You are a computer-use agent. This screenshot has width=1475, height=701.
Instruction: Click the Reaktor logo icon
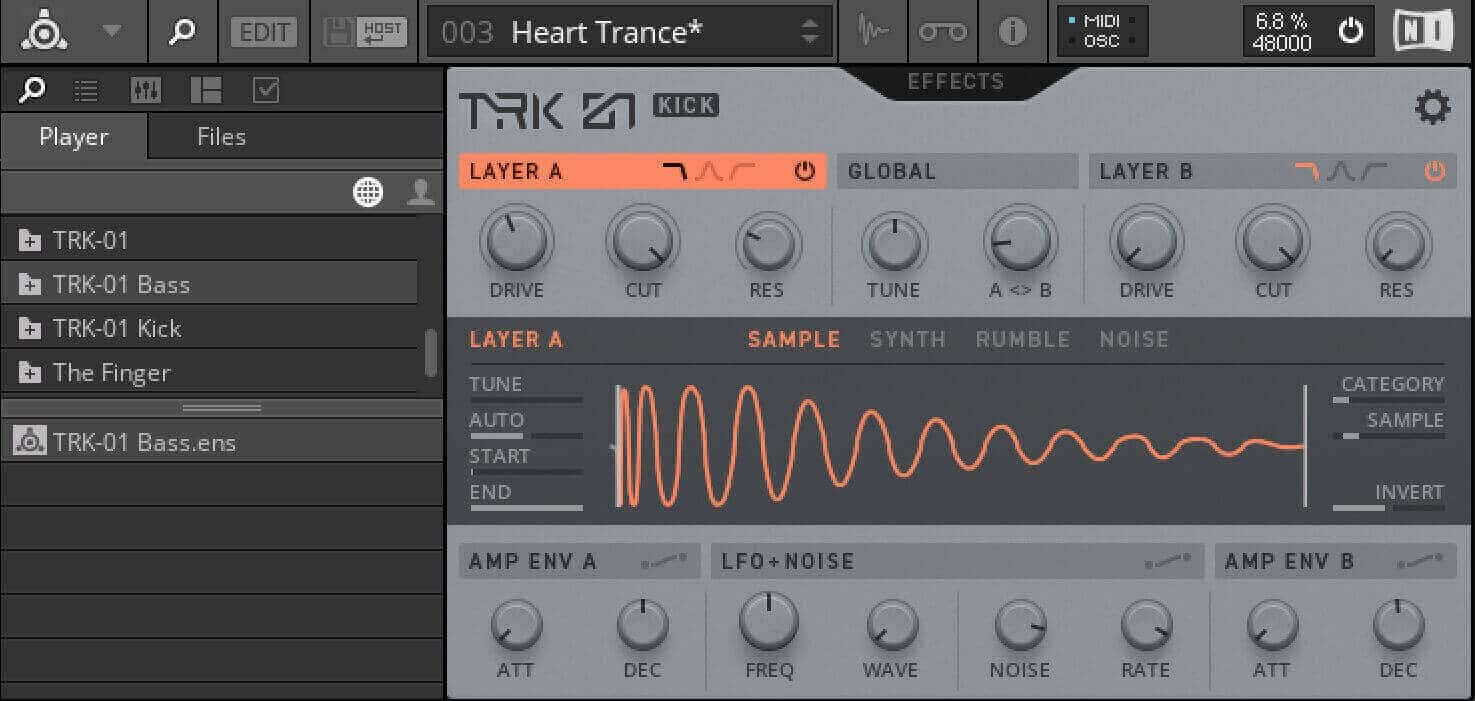coord(45,31)
